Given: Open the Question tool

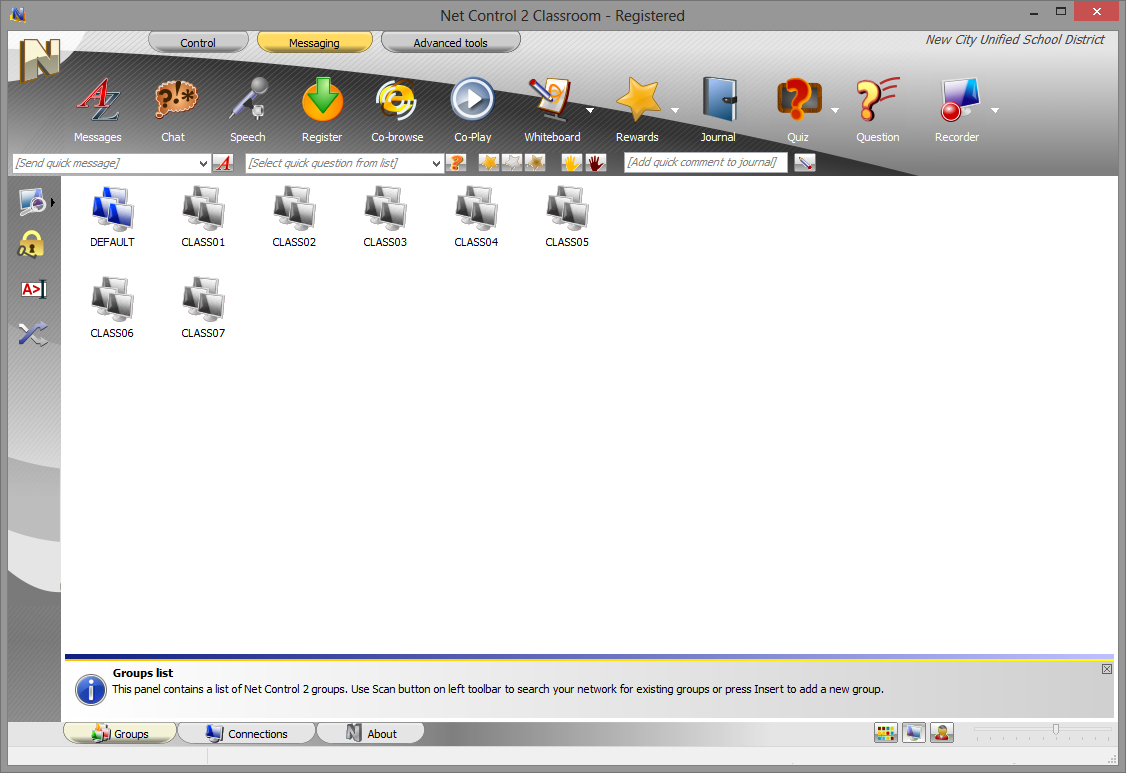Looking at the screenshot, I should pos(878,110).
